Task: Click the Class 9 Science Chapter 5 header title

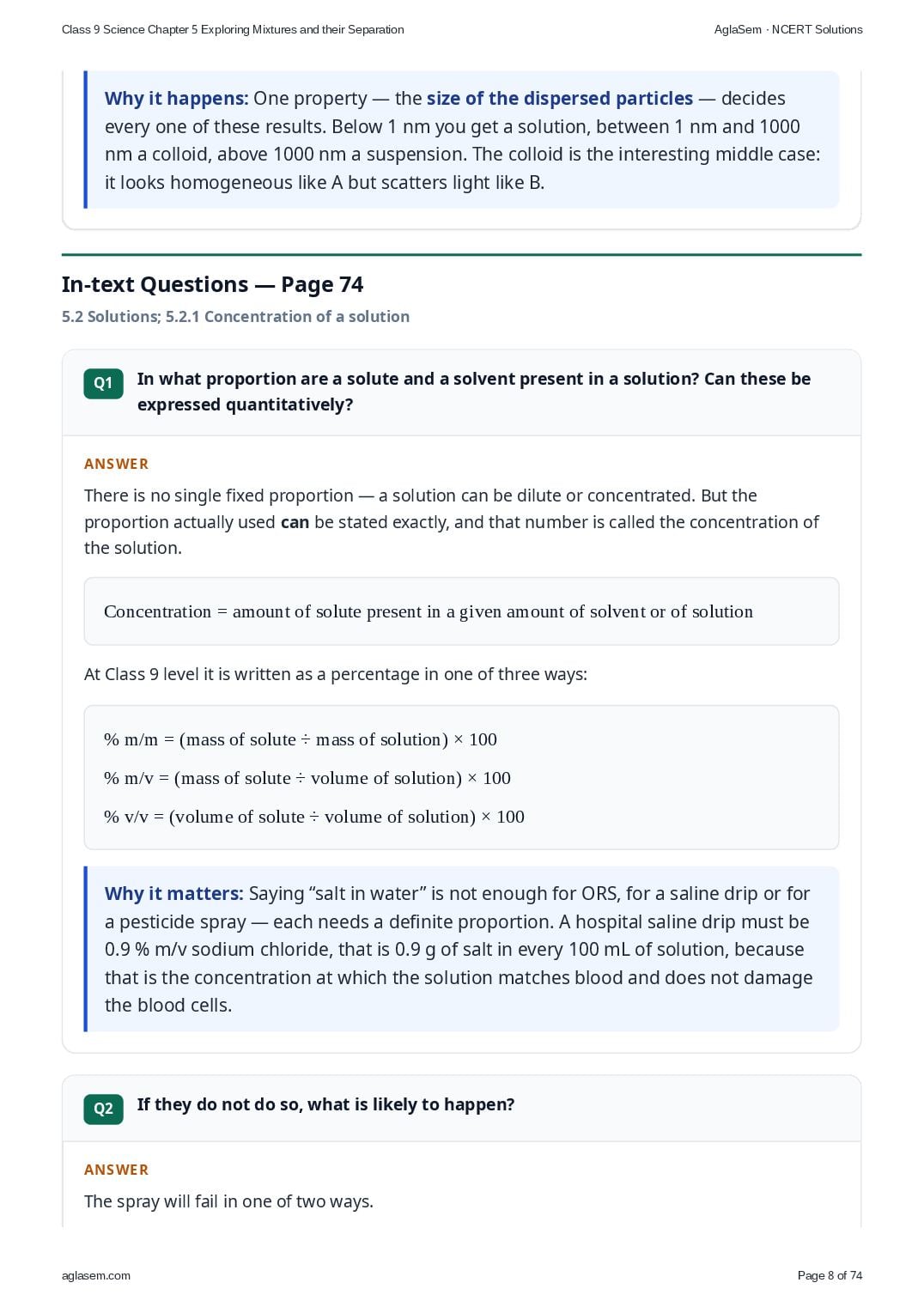Action: (x=233, y=29)
